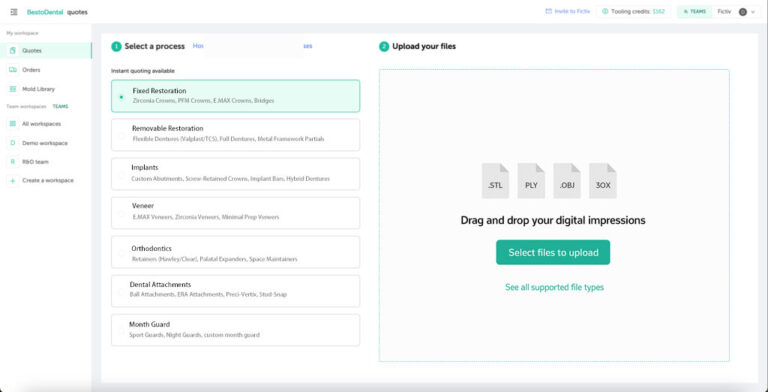Click the PLY file type icon
The height and width of the screenshot is (392, 768).
pos(531,181)
